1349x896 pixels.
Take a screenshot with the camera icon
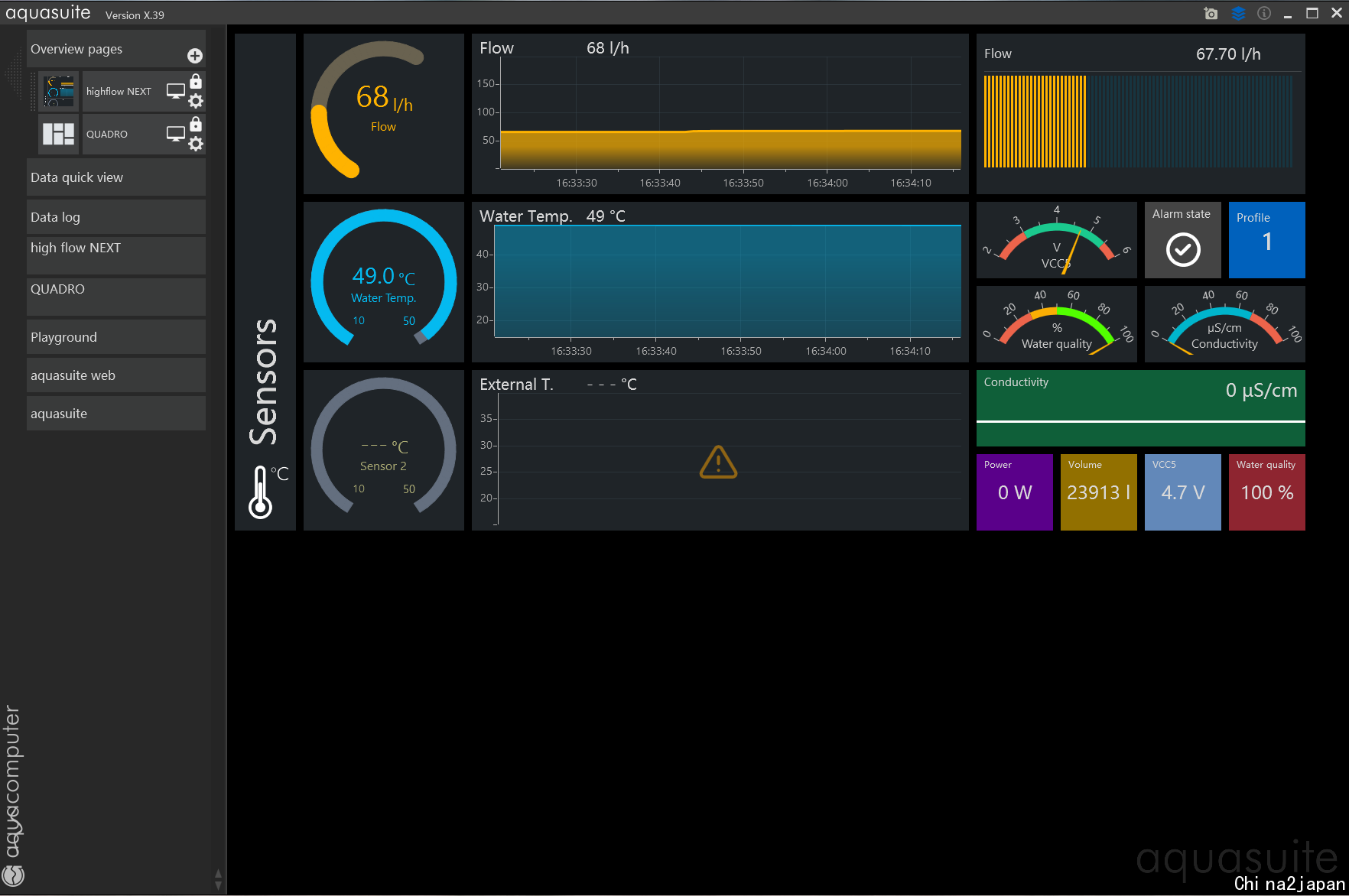[1211, 13]
